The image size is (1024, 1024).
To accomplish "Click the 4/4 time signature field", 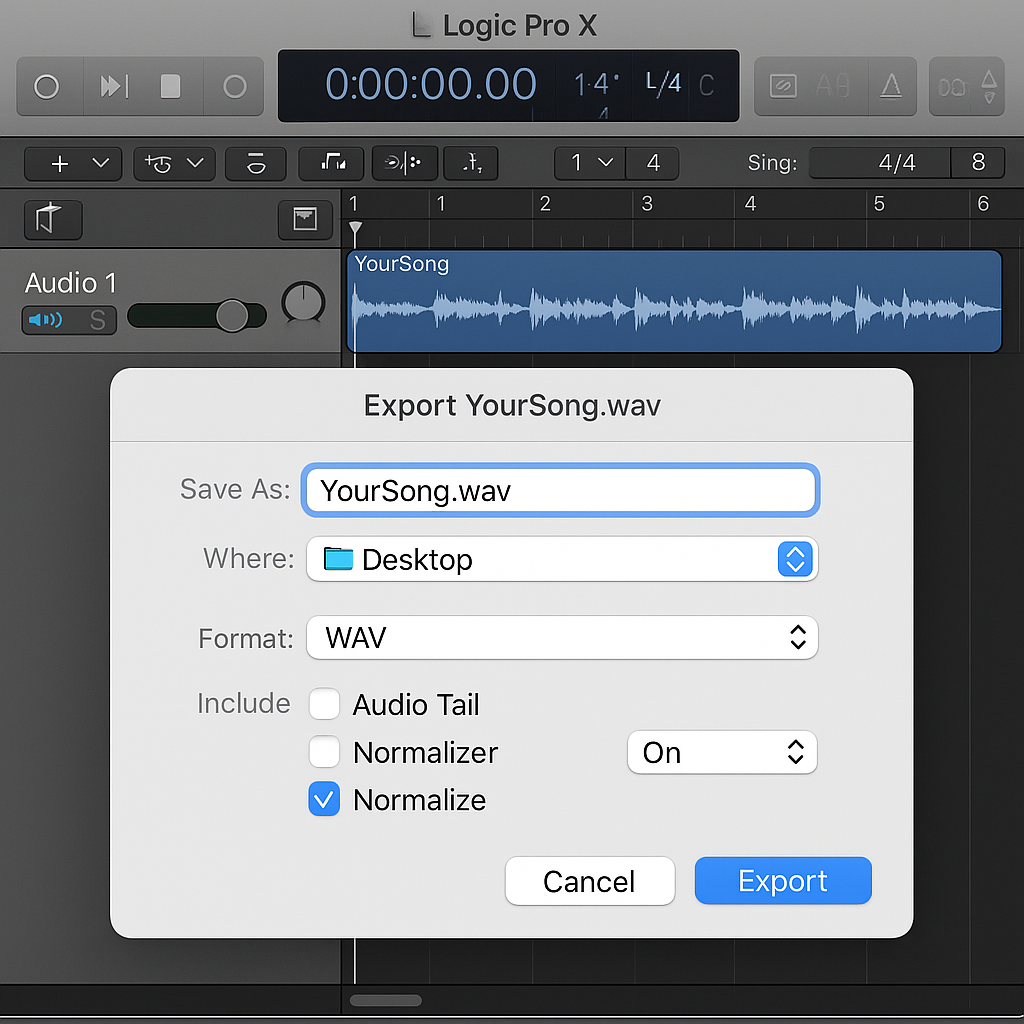I will click(x=880, y=162).
